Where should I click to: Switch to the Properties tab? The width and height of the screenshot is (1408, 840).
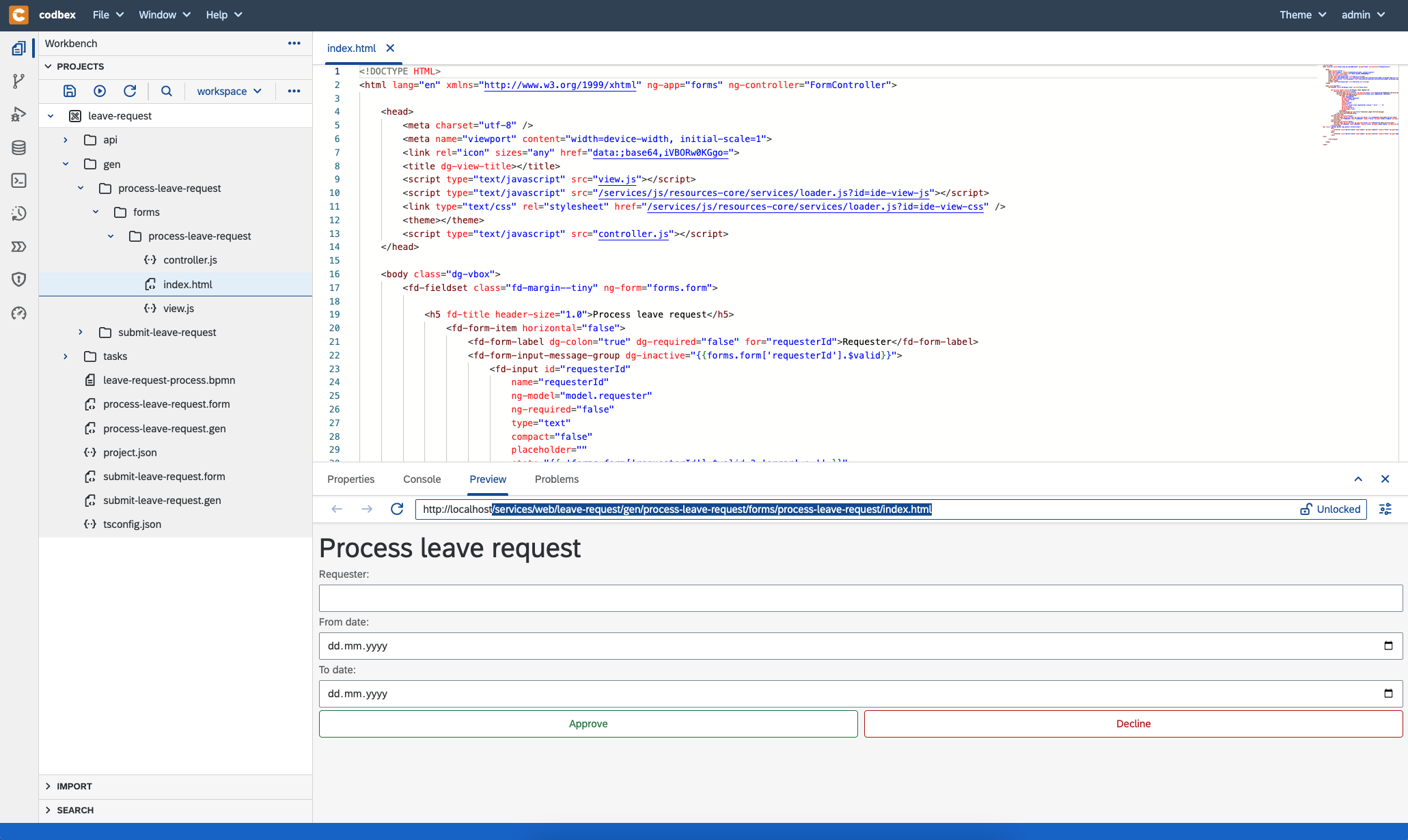coord(350,479)
